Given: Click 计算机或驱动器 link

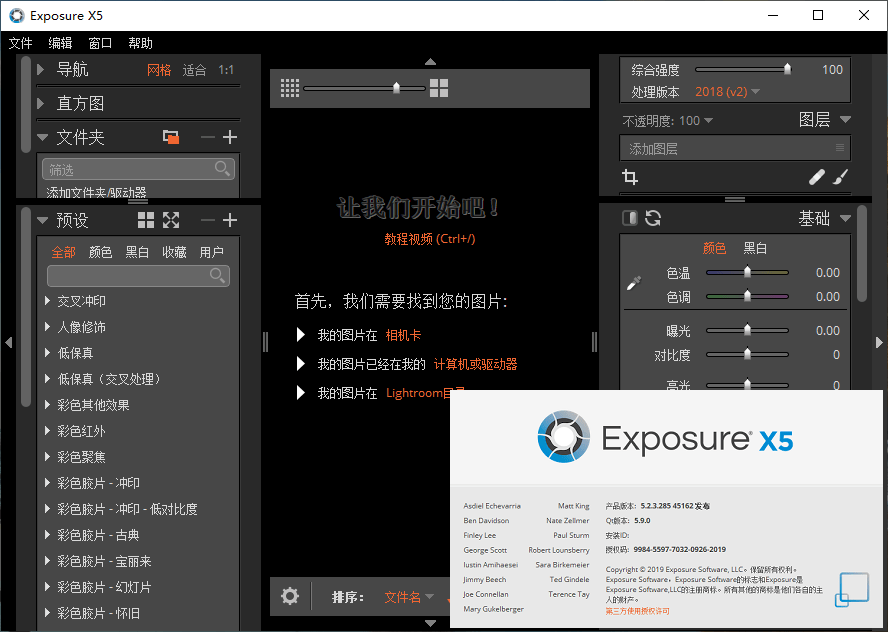Looking at the screenshot, I should [475, 364].
